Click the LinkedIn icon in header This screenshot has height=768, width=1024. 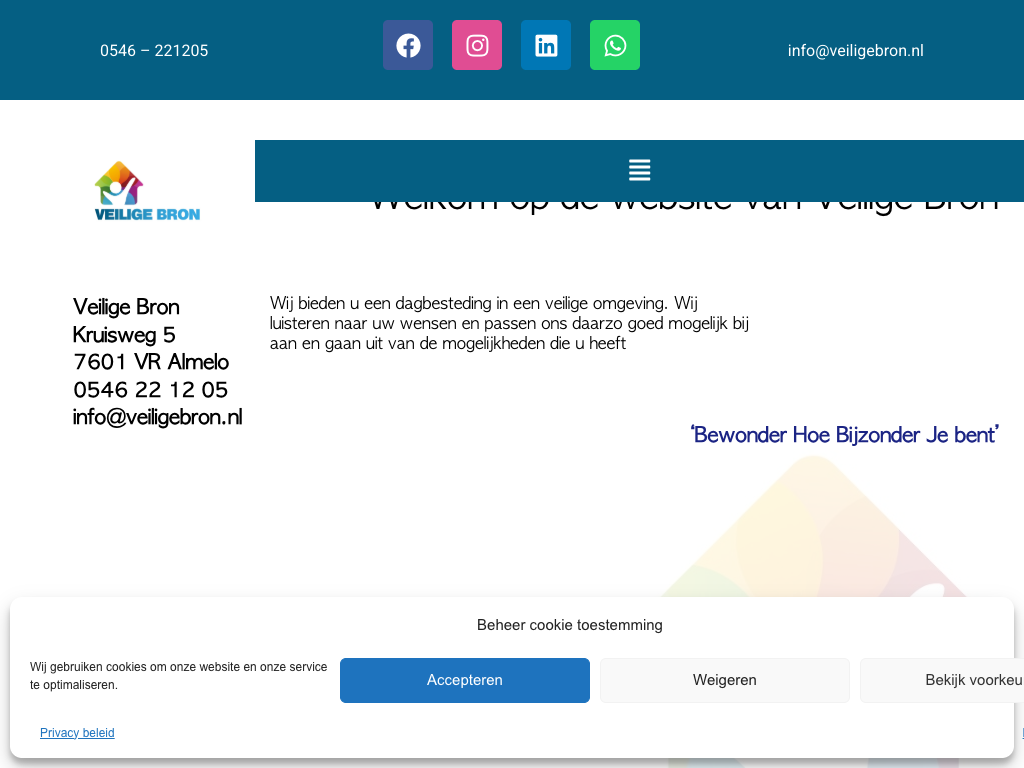point(546,45)
